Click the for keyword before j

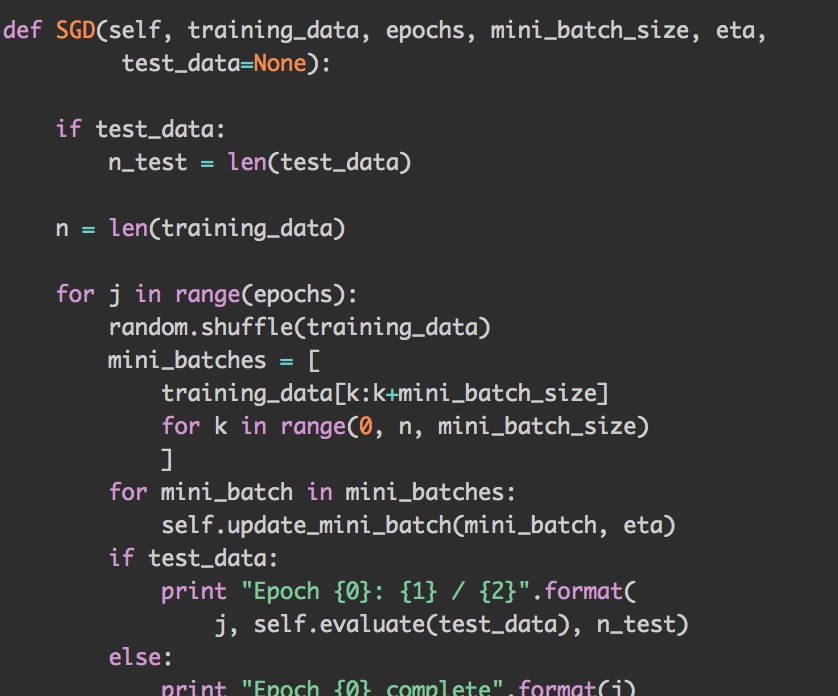click(75, 294)
